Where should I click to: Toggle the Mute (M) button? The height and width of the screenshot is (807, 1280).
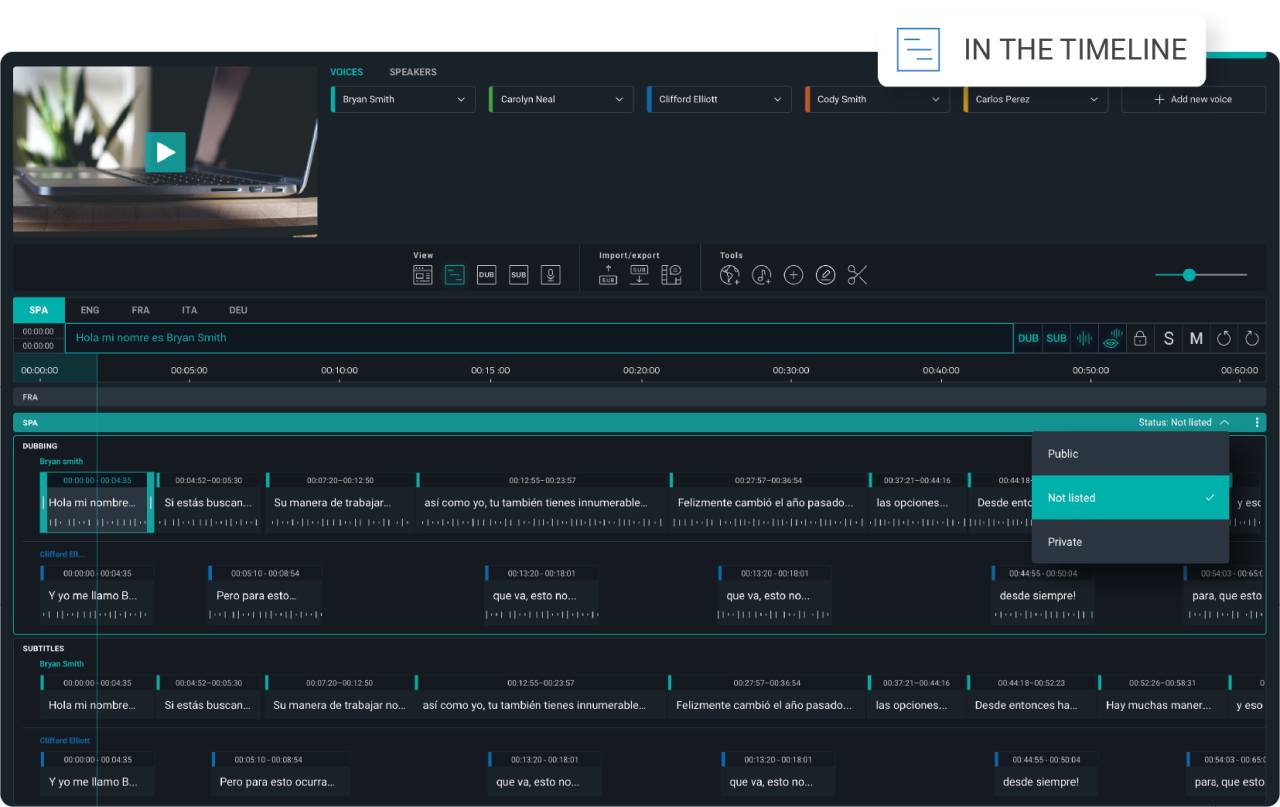1196,339
